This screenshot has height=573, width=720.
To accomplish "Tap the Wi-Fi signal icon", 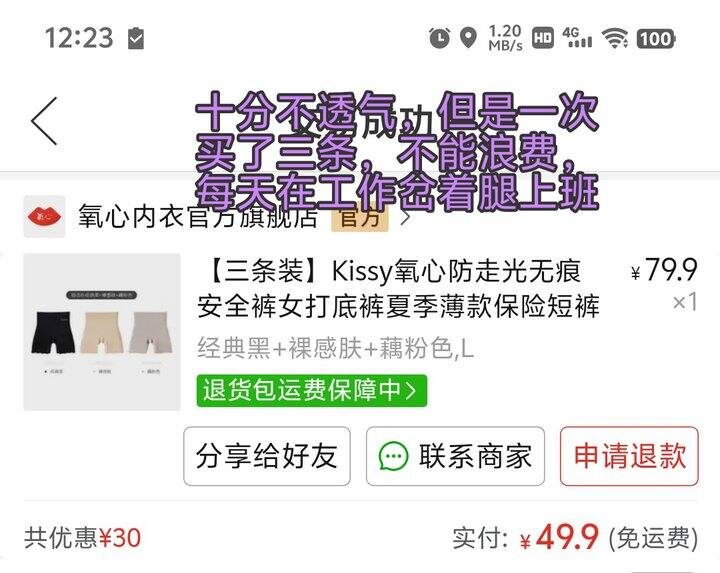I will (x=615, y=38).
